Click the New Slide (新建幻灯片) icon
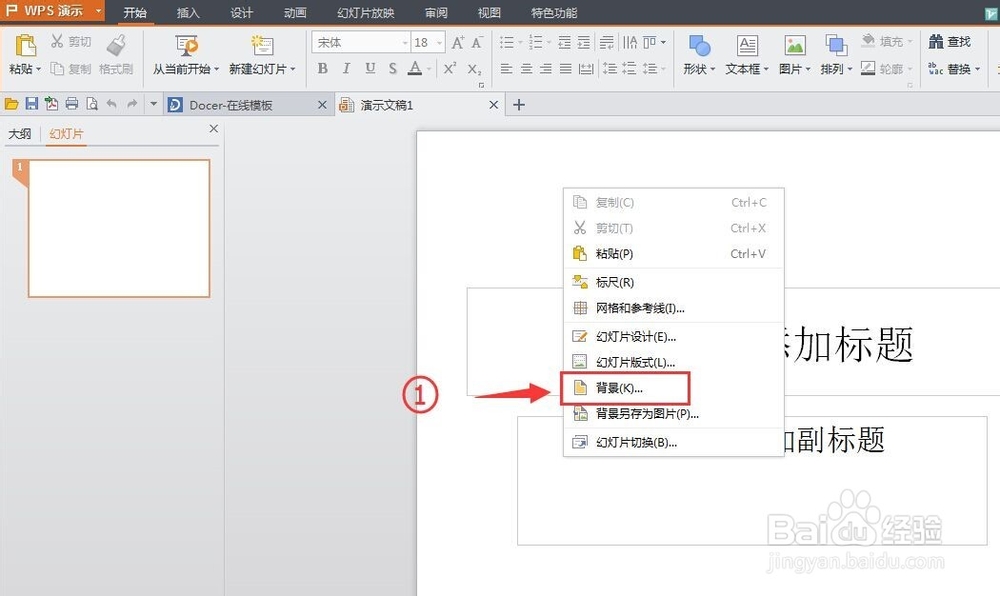This screenshot has height=596, width=1000. pos(262,46)
